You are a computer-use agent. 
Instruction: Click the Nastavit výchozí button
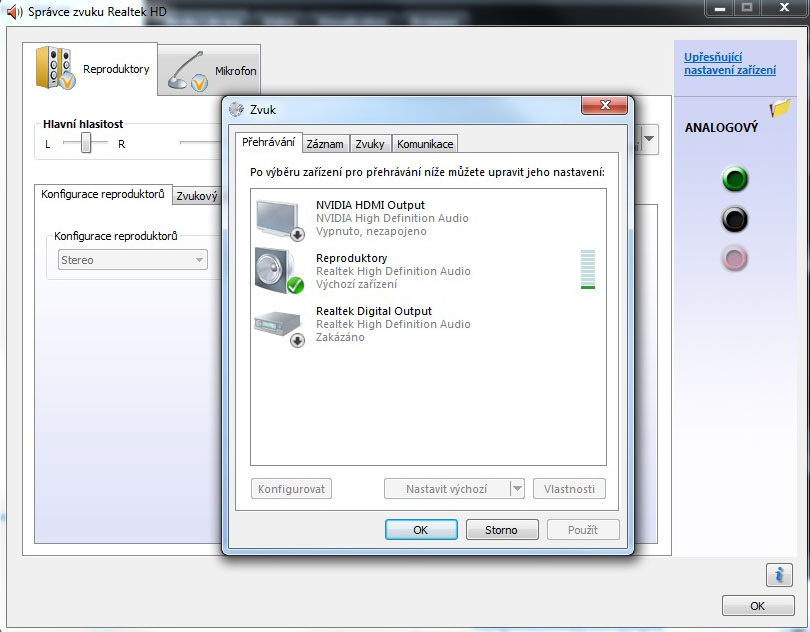(x=447, y=489)
